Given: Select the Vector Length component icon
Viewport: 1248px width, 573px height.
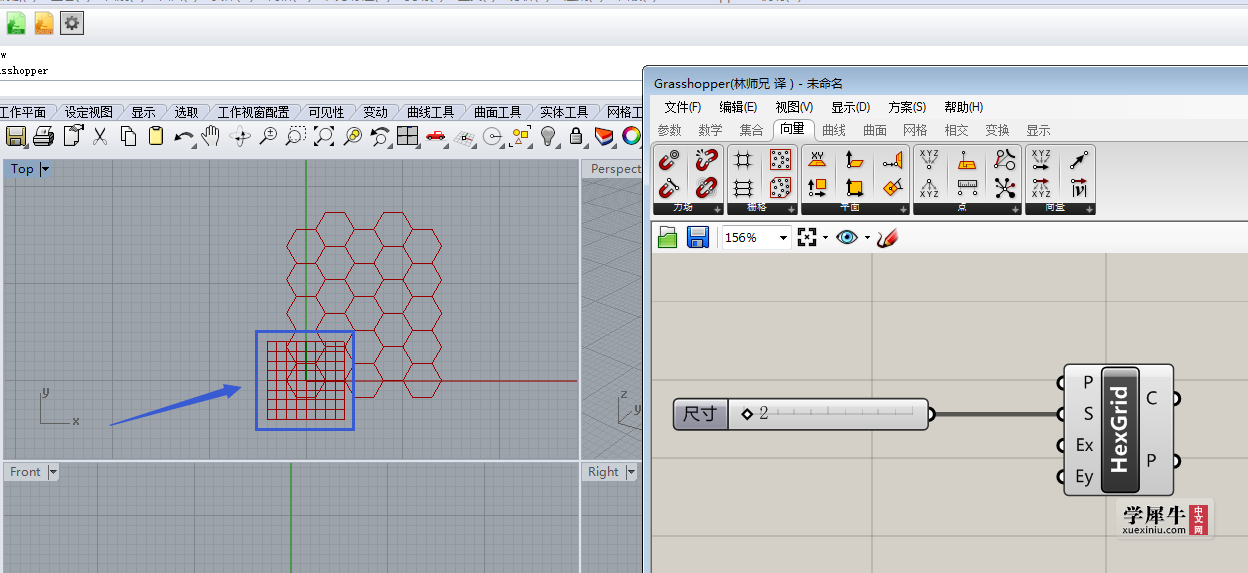Looking at the screenshot, I should click(1079, 187).
